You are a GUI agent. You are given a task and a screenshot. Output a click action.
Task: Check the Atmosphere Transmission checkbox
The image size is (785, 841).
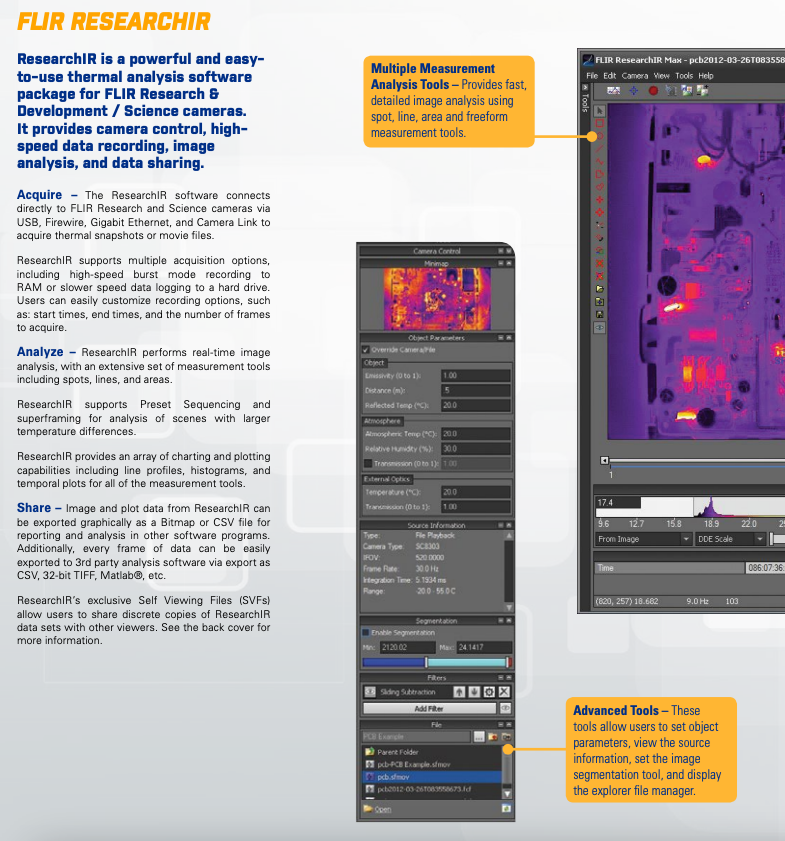point(368,464)
